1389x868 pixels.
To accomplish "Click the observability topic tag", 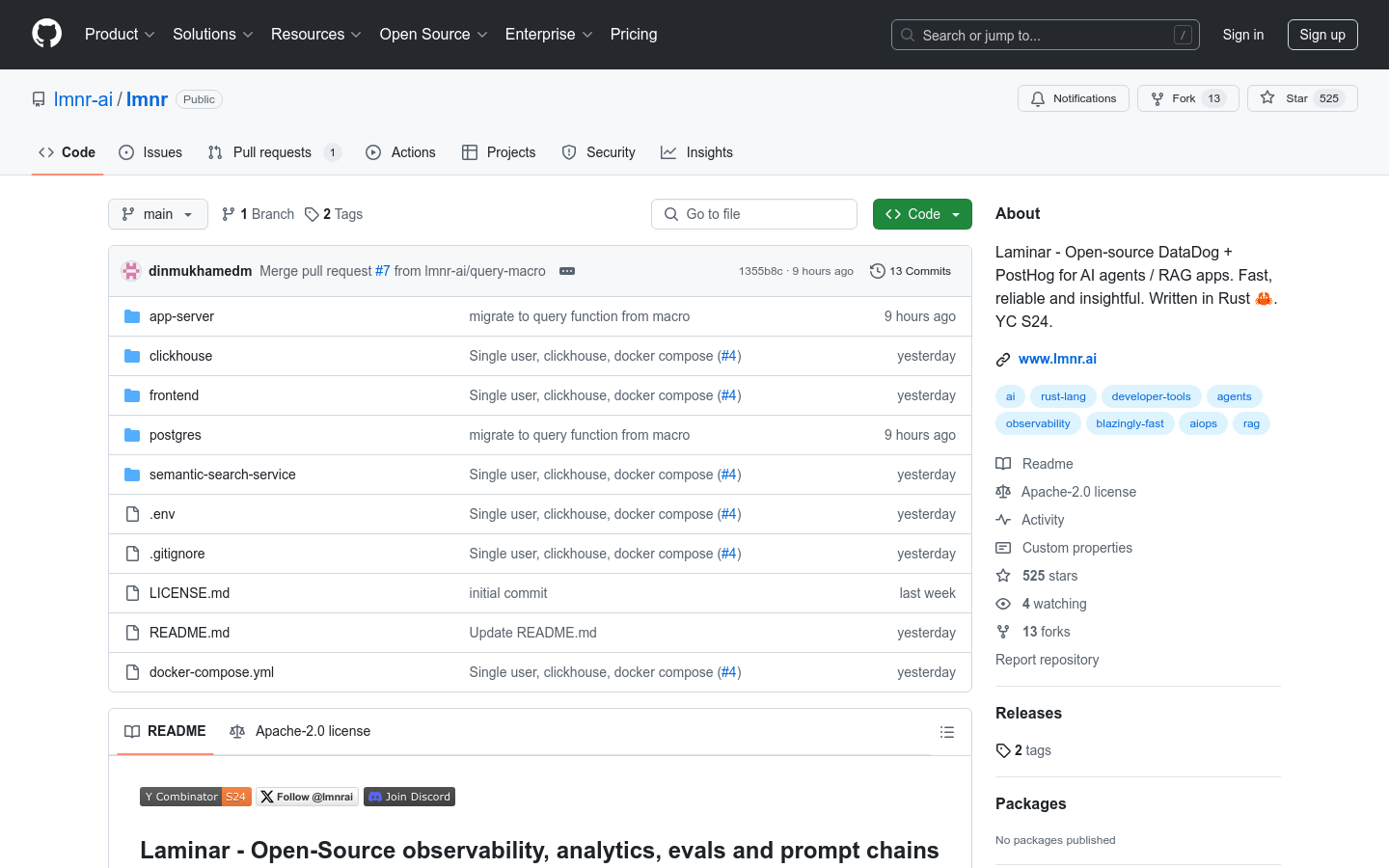I will click(x=1038, y=423).
